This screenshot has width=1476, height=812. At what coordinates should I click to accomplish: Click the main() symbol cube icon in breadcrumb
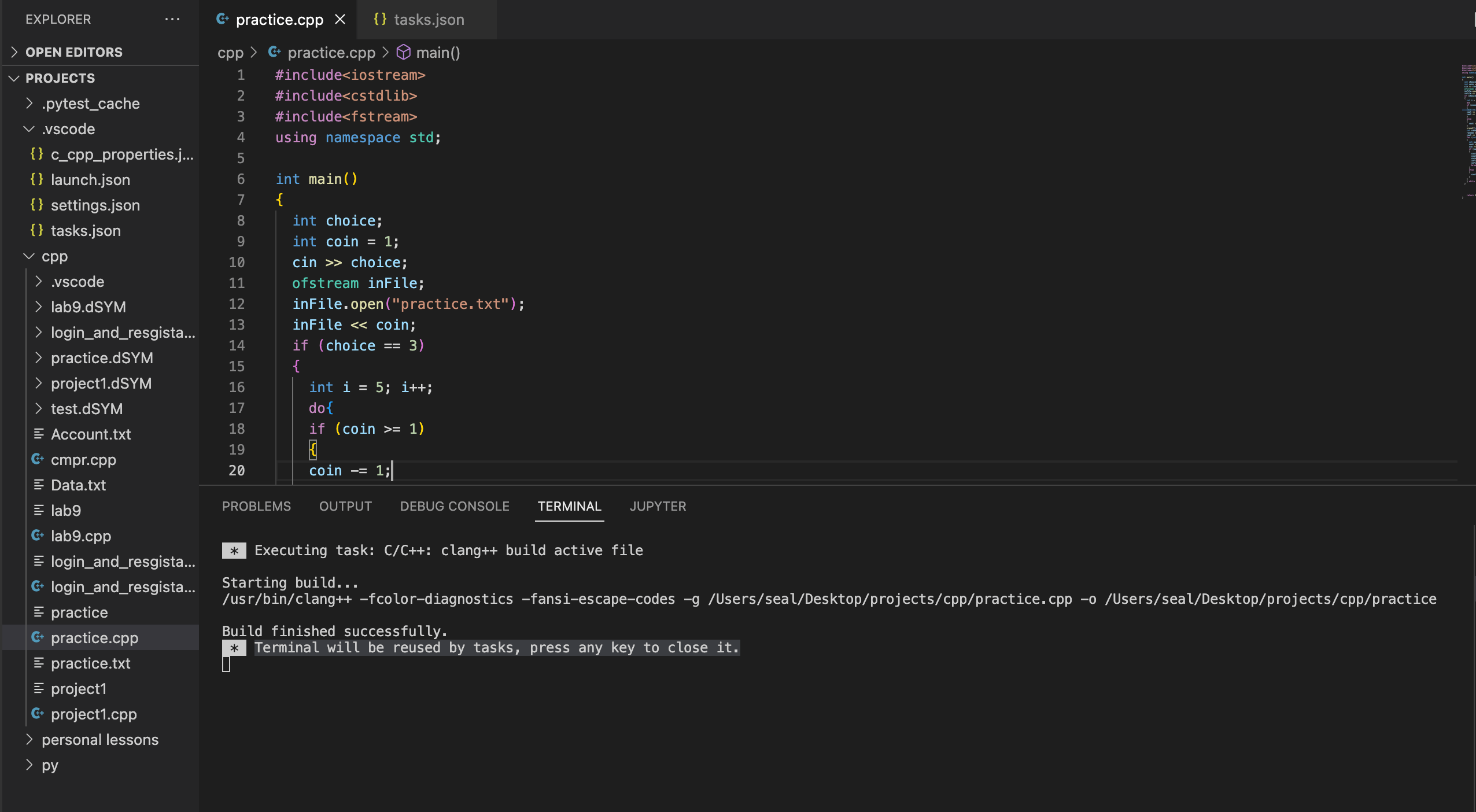click(403, 53)
